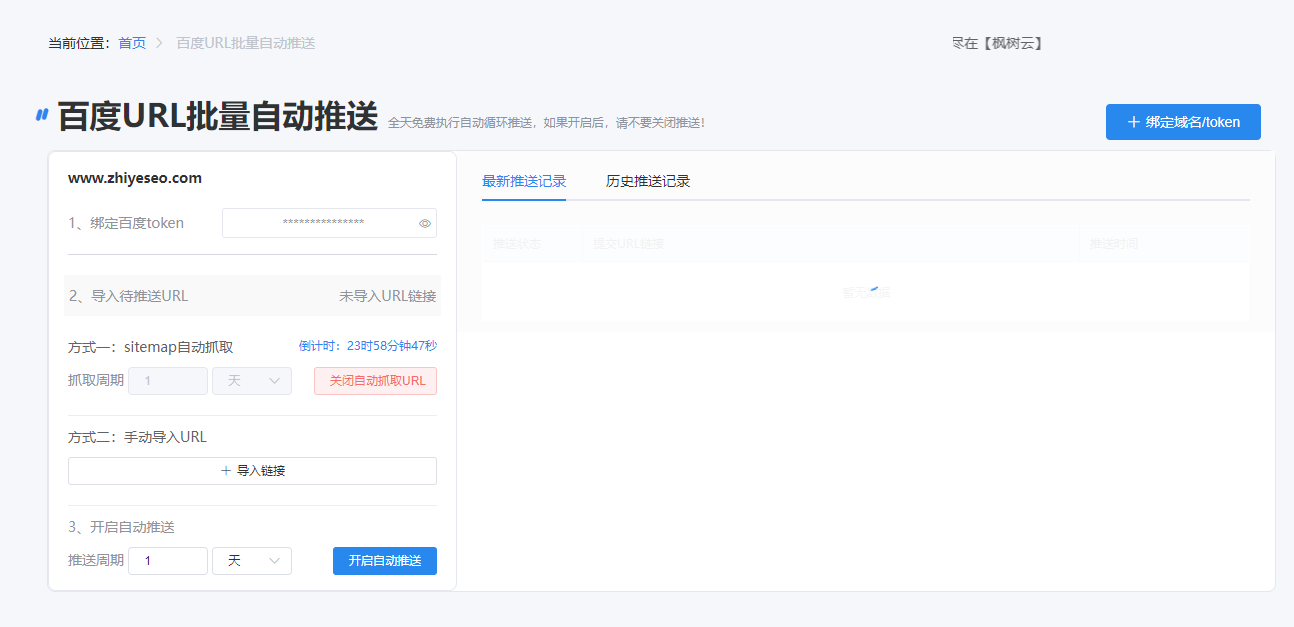Show the hidden Baidu token with the eye icon
Image resolution: width=1294 pixels, height=627 pixels.
click(x=425, y=223)
